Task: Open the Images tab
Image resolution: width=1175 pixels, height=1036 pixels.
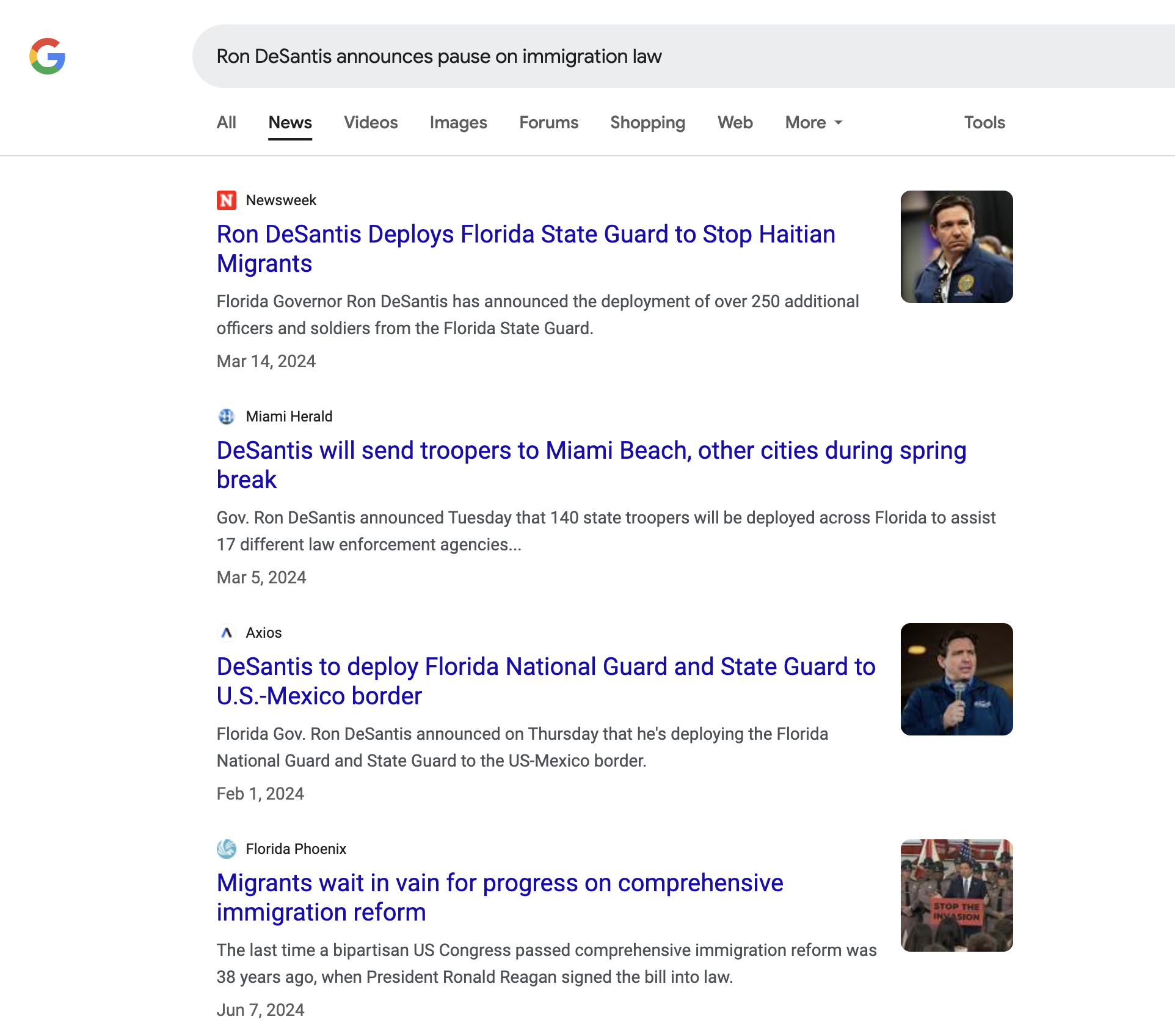Action: (458, 123)
